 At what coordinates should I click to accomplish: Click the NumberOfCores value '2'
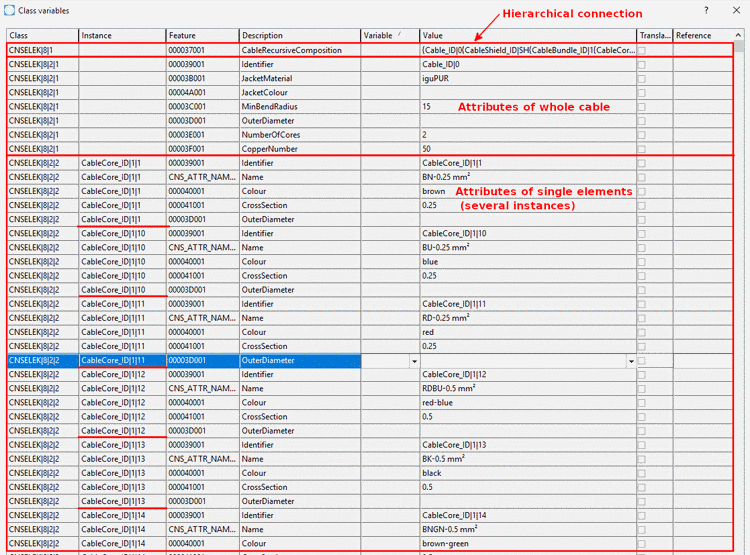(528, 135)
